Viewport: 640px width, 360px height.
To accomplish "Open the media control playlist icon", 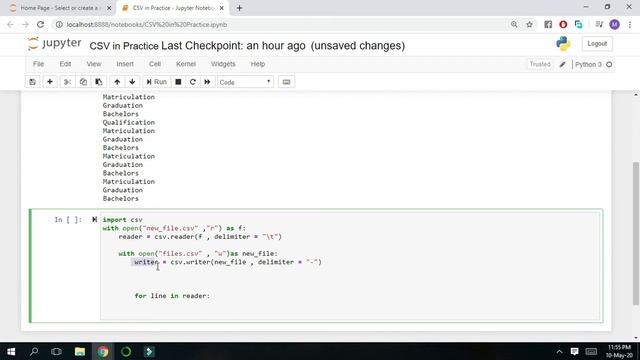I will [x=599, y=24].
